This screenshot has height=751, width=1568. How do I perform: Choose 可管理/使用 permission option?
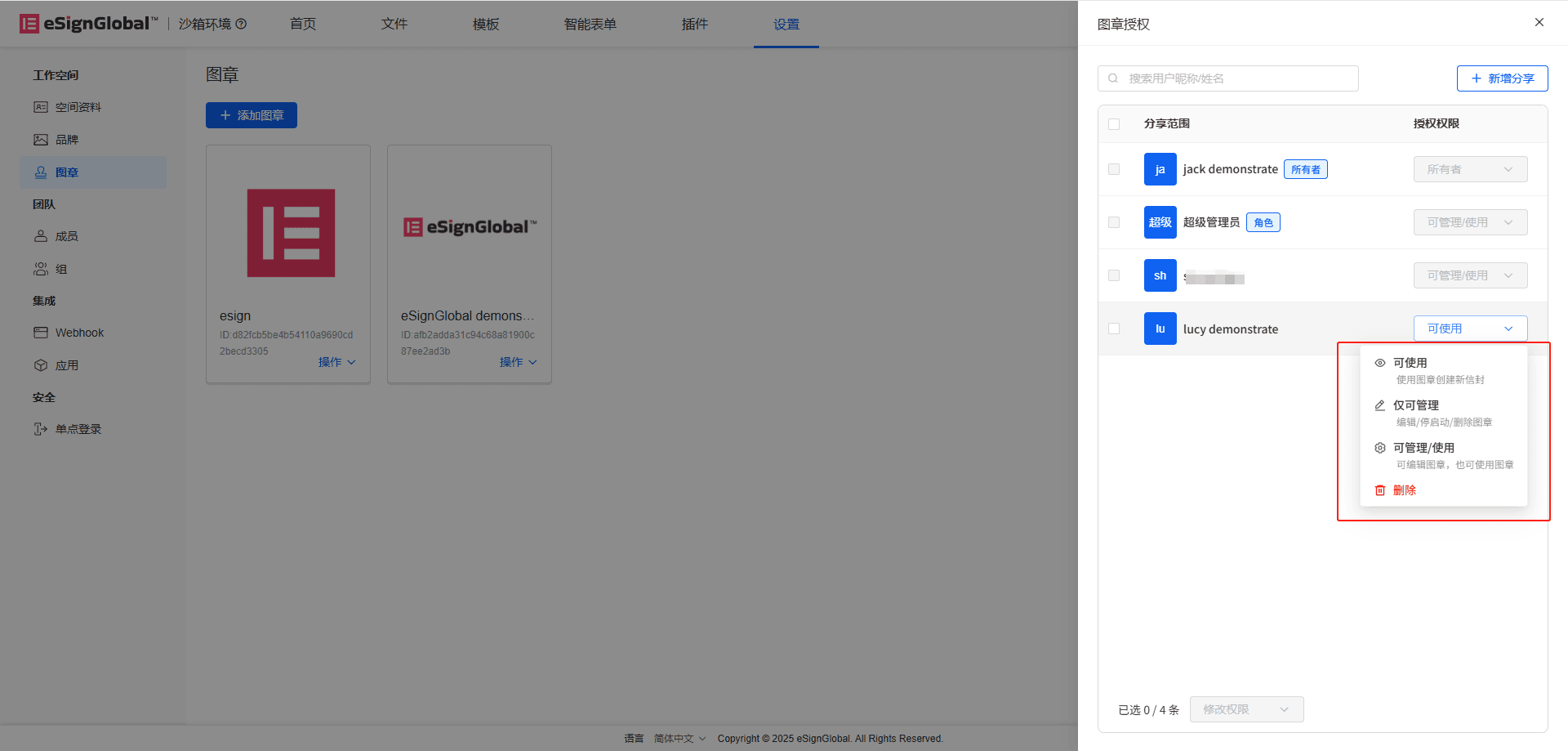tap(1443, 455)
